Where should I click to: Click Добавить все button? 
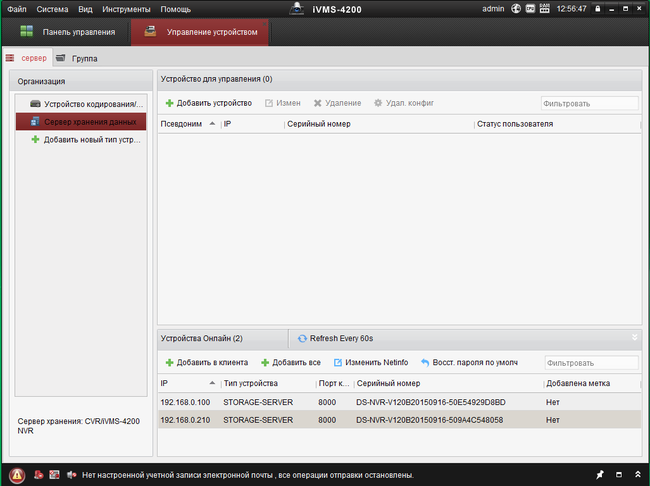click(x=291, y=362)
